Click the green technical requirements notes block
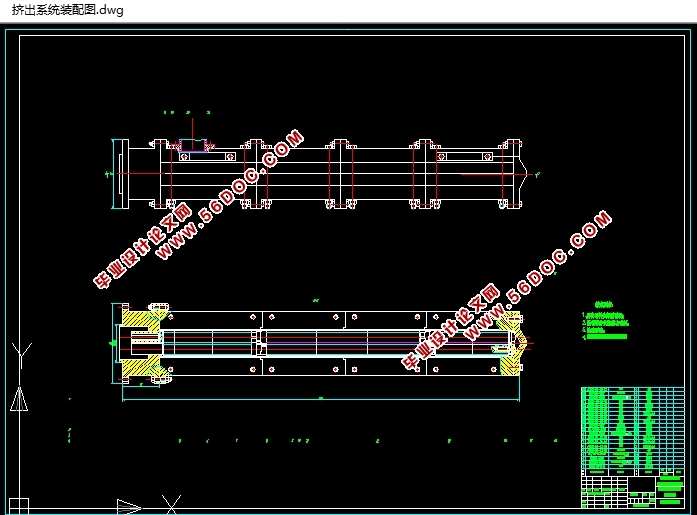This screenshot has width=697, height=515. (x=605, y=322)
